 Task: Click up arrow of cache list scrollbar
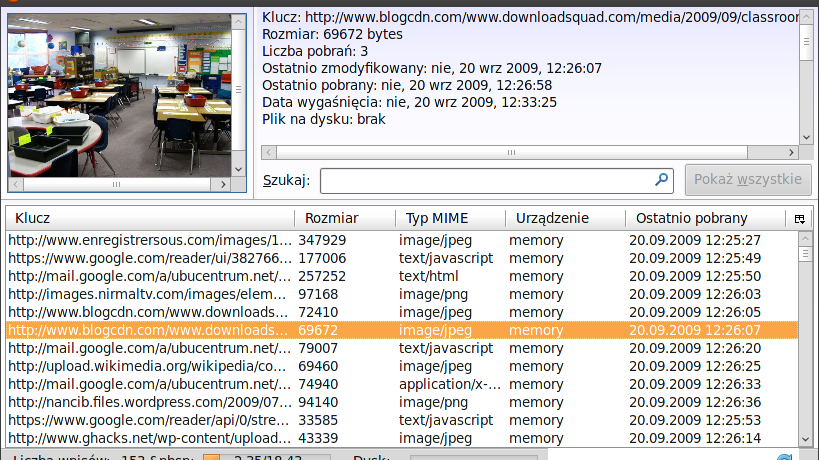point(805,239)
